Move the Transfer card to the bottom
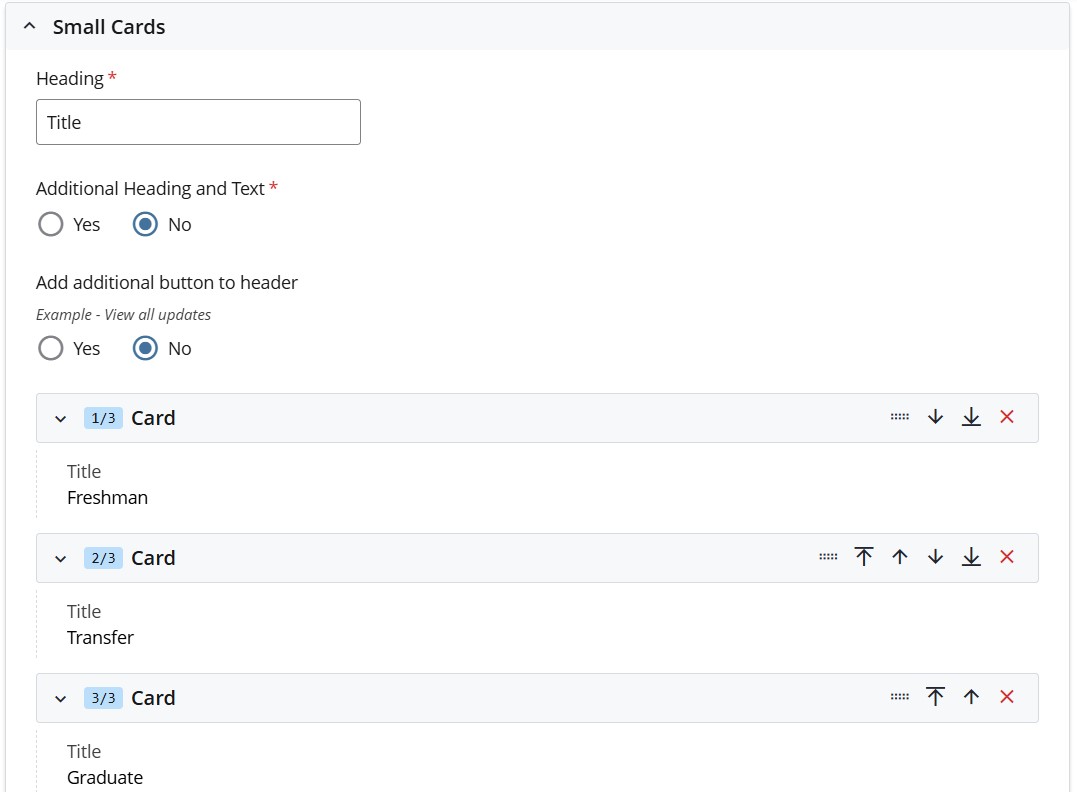The width and height of the screenshot is (1077, 792). point(971,557)
